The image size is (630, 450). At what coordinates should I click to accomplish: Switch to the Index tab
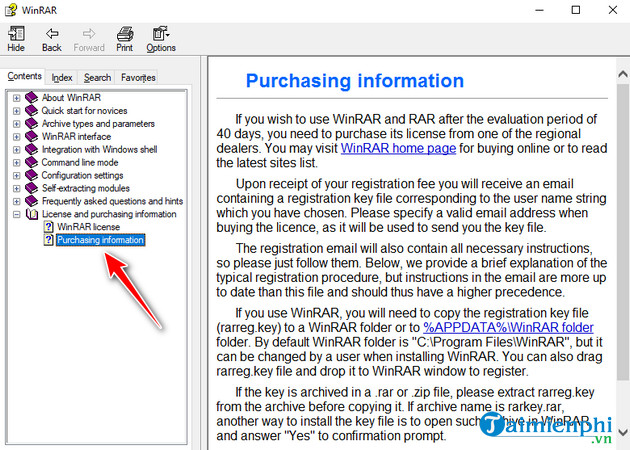tap(62, 77)
